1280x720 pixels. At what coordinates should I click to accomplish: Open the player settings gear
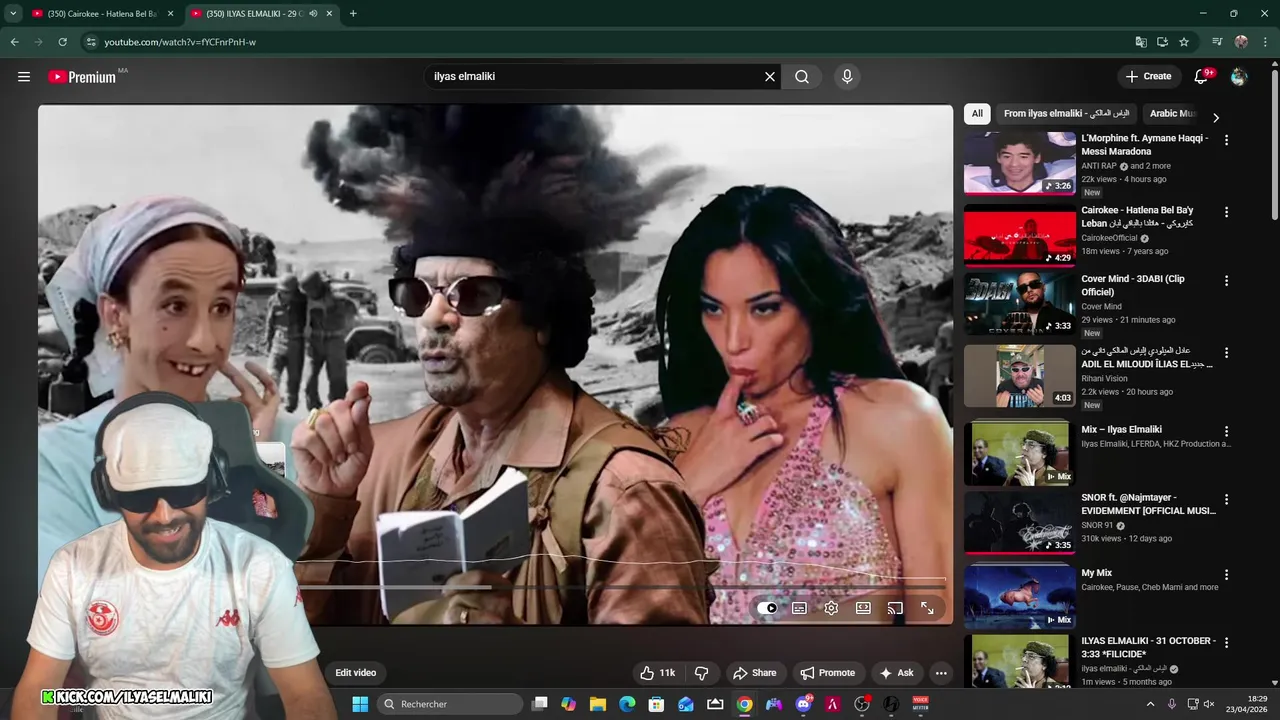point(831,608)
